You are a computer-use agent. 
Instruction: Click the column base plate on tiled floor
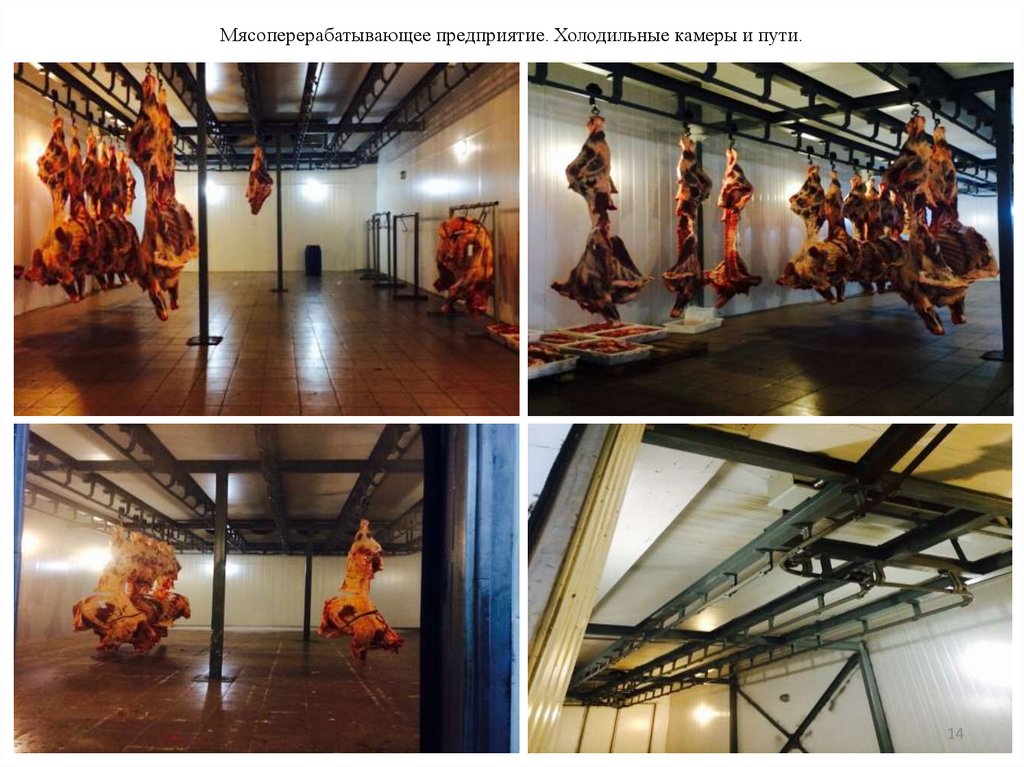pos(204,340)
